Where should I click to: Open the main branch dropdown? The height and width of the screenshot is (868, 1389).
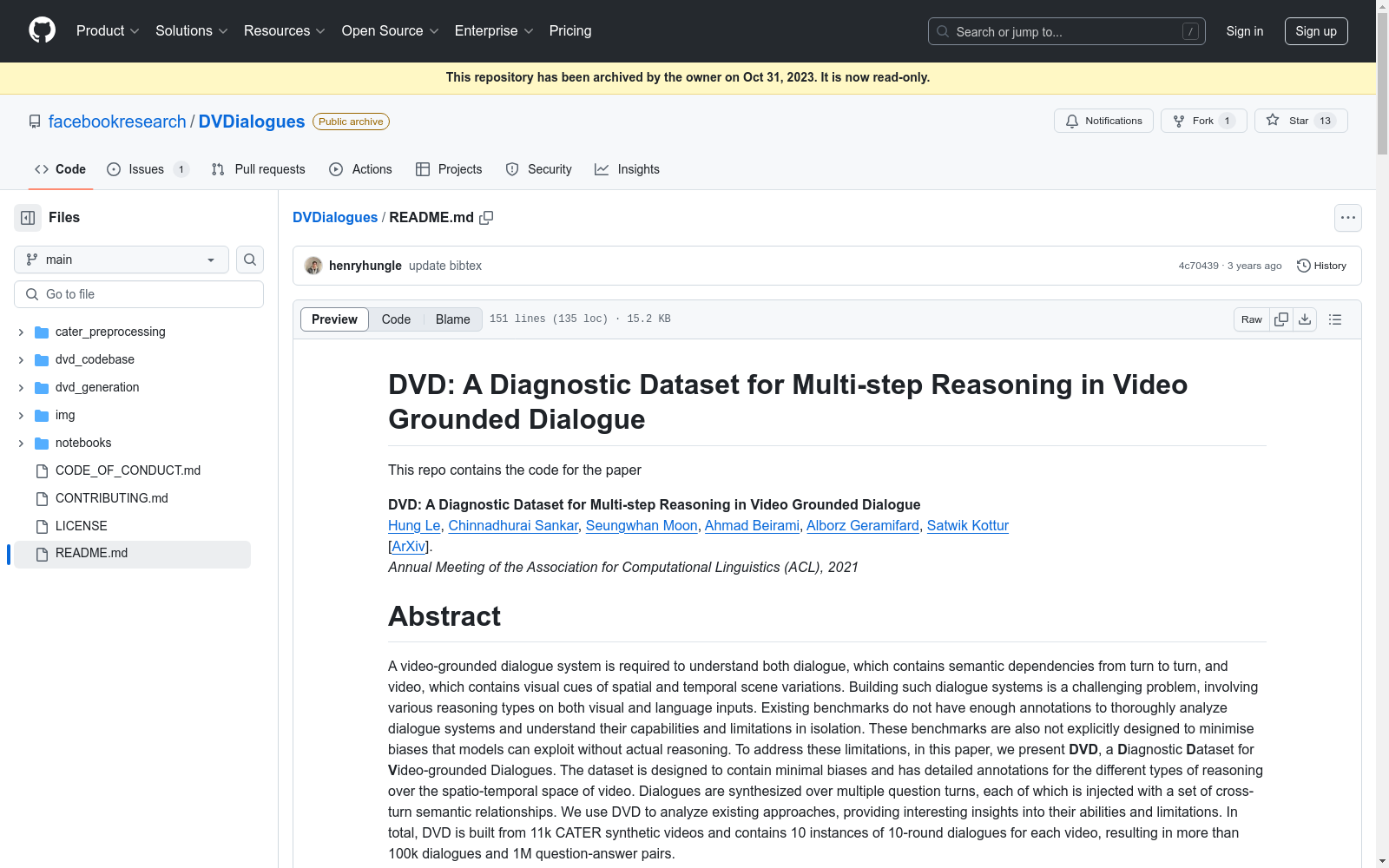click(x=122, y=260)
